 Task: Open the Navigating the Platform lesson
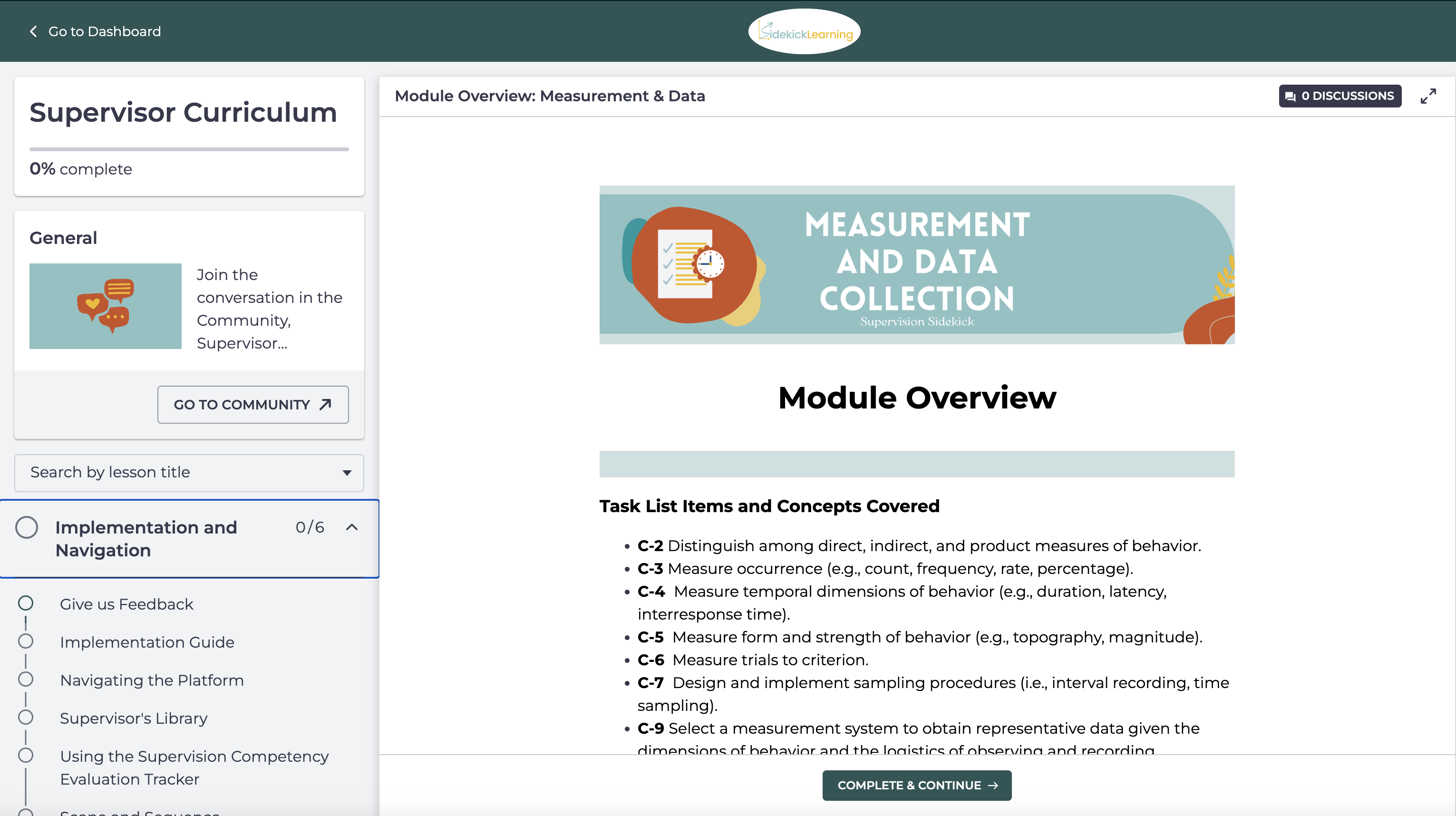click(x=152, y=680)
